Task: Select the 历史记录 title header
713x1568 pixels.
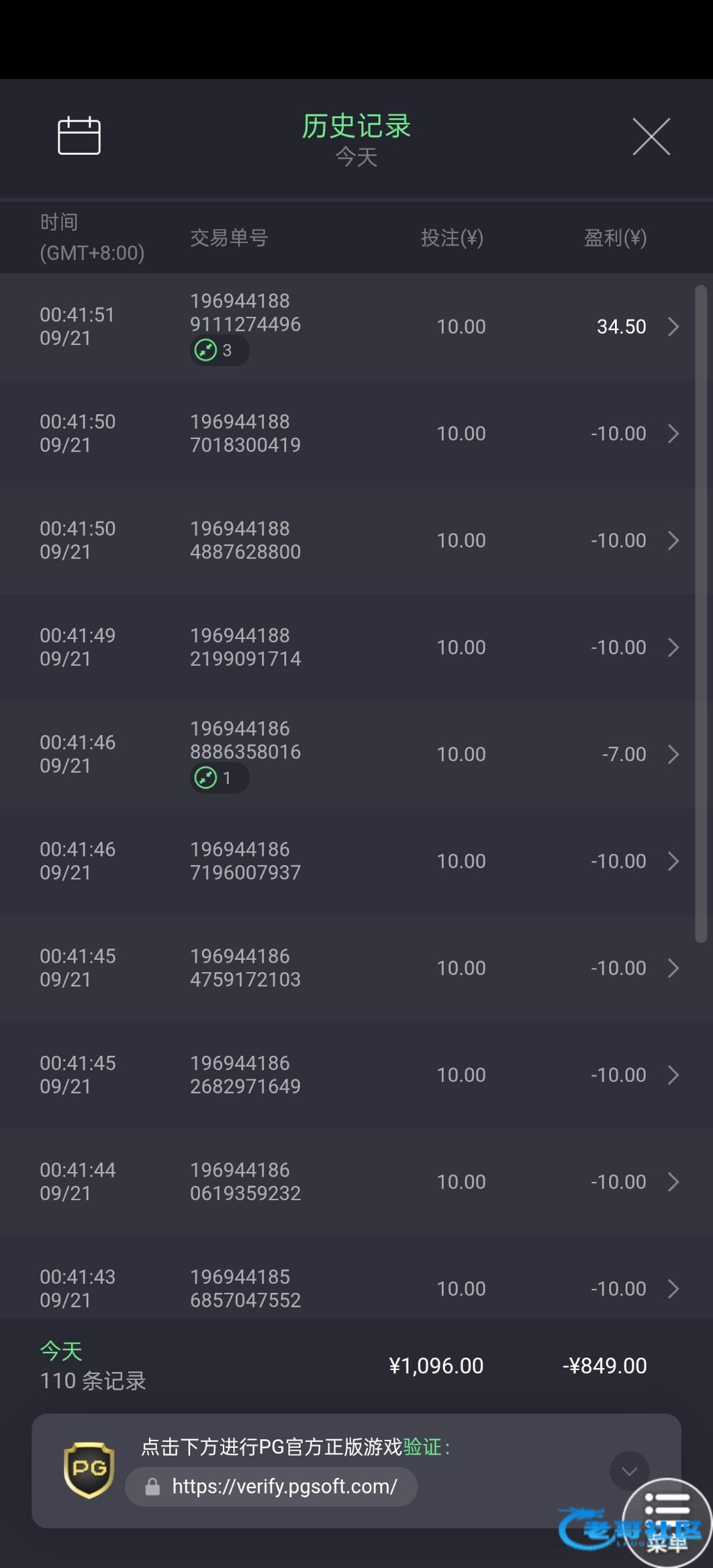Action: [356, 126]
